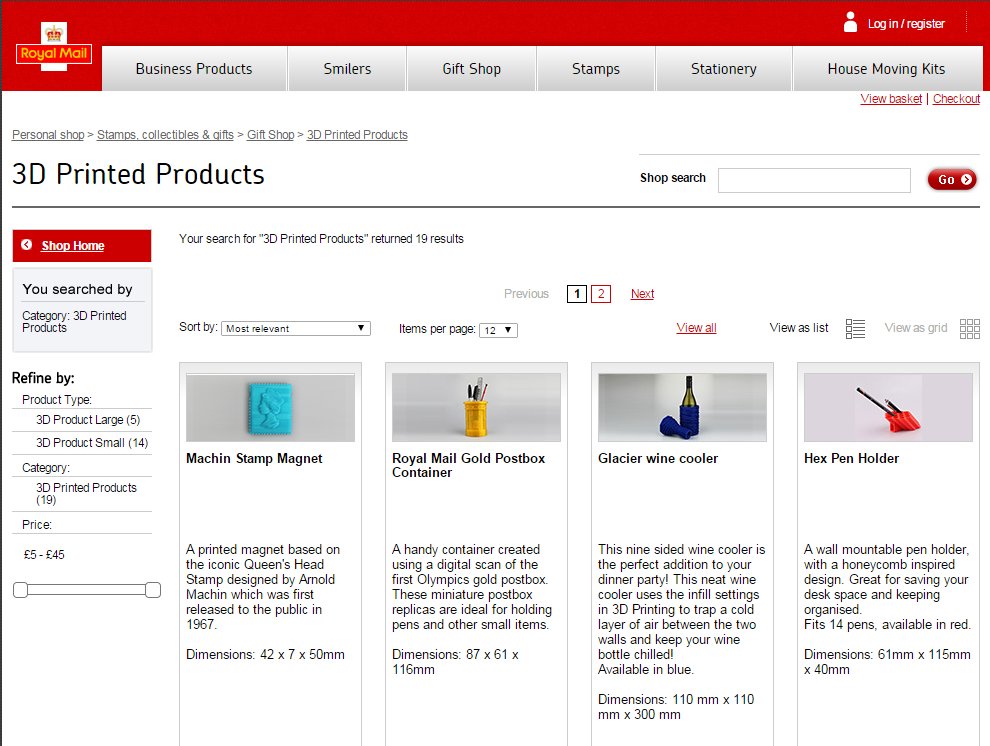Switch to list view icon
Screen dimensions: 990x746
(855, 328)
